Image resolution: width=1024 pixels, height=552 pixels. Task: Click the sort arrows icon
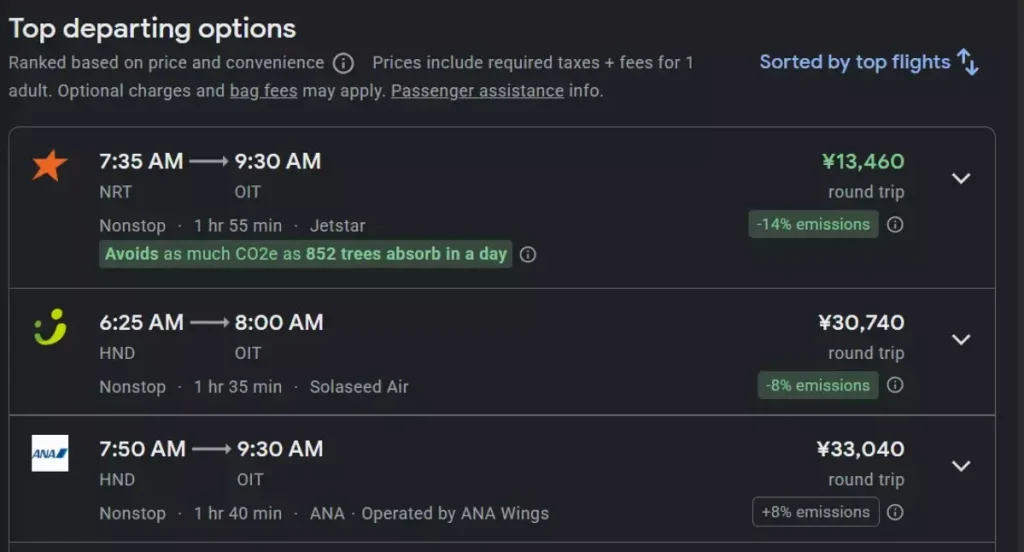[968, 62]
